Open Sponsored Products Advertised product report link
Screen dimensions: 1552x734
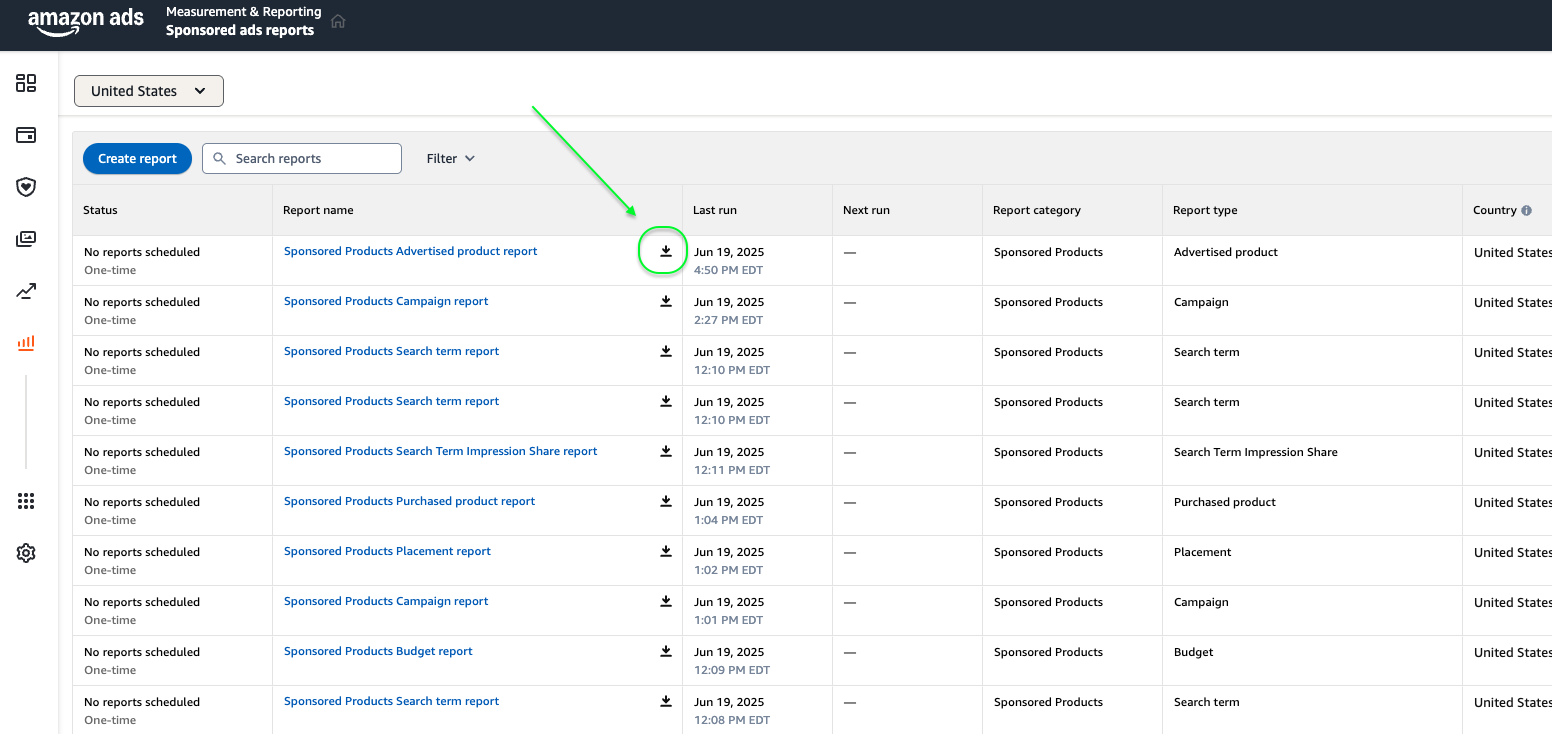coord(410,251)
